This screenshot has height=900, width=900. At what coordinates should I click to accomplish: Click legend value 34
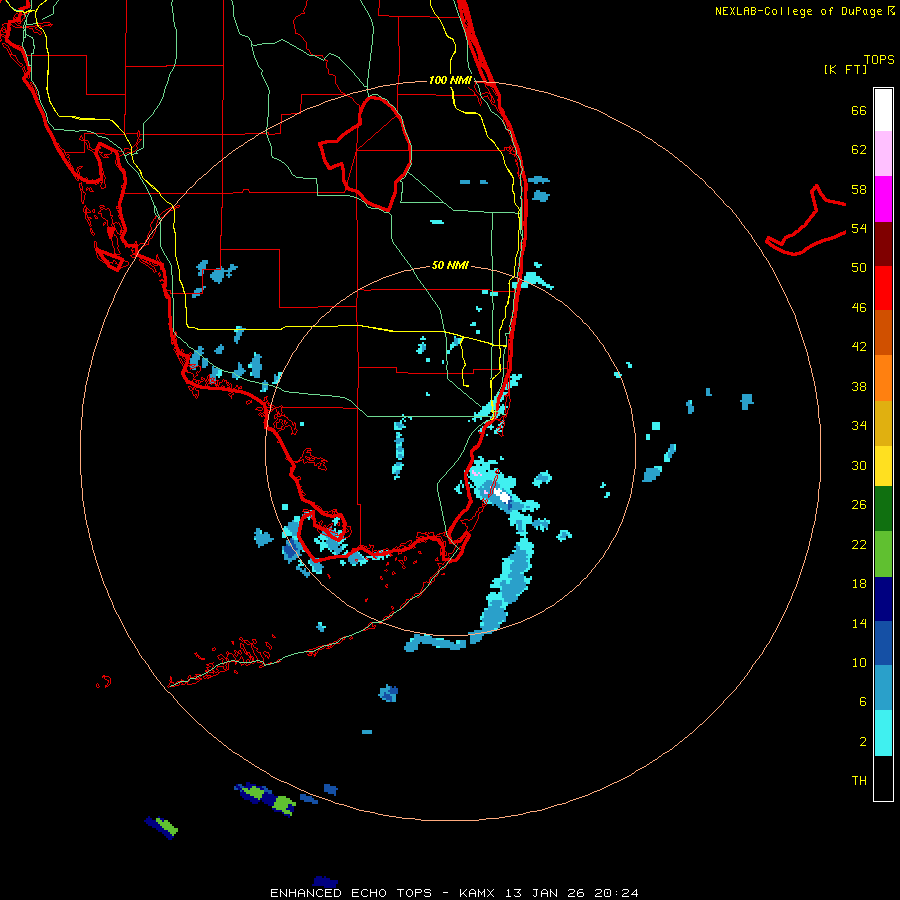859,426
